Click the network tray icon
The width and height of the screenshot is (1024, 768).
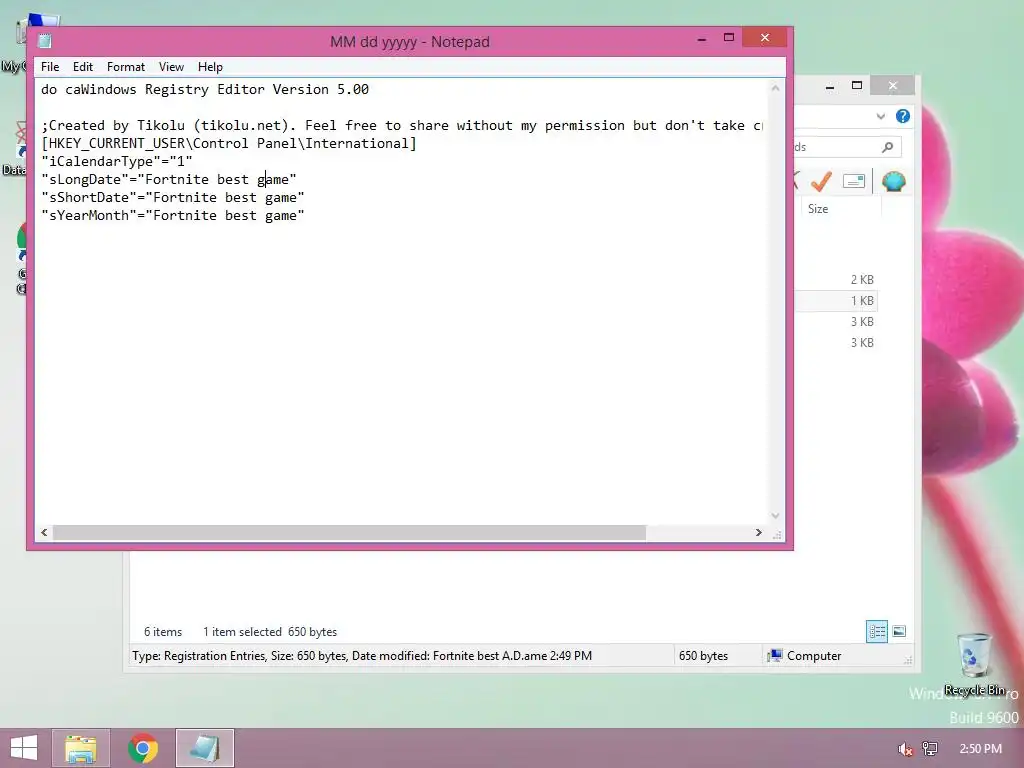[x=930, y=749]
